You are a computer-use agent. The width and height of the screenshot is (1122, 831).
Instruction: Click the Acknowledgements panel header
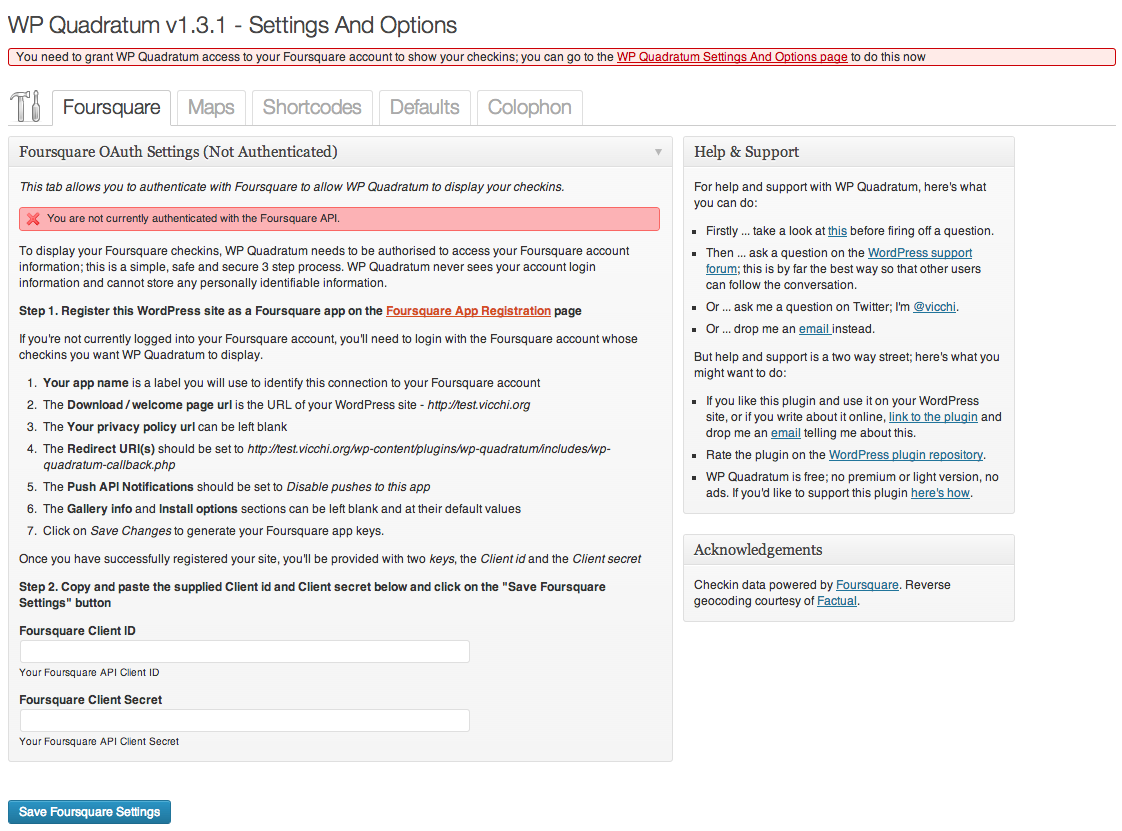point(849,550)
